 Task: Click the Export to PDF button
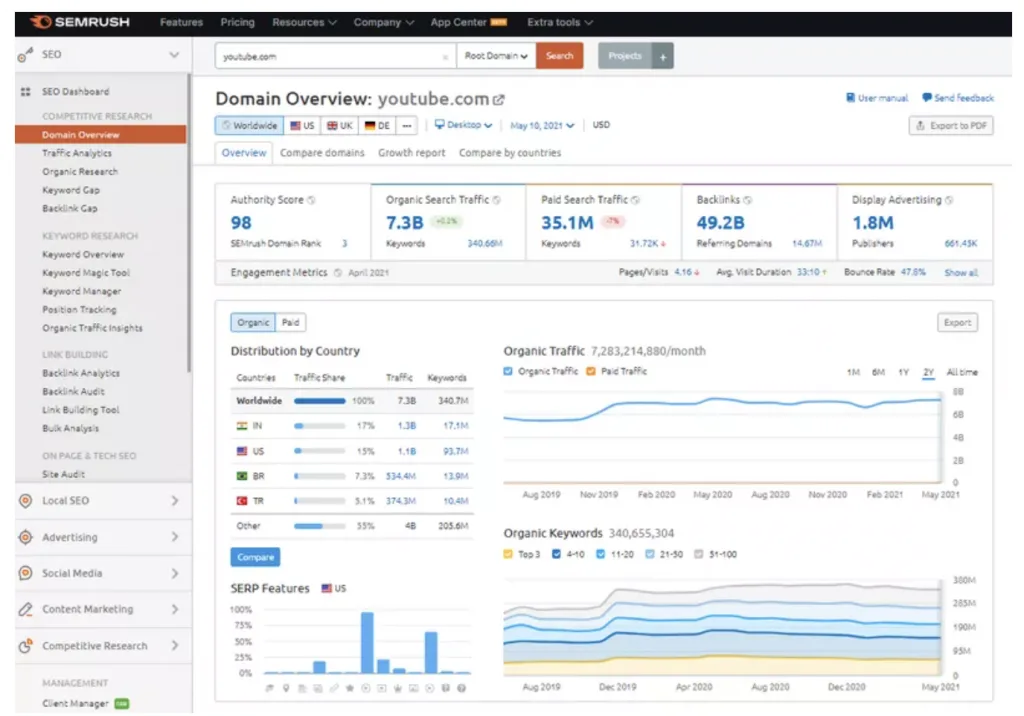click(951, 126)
